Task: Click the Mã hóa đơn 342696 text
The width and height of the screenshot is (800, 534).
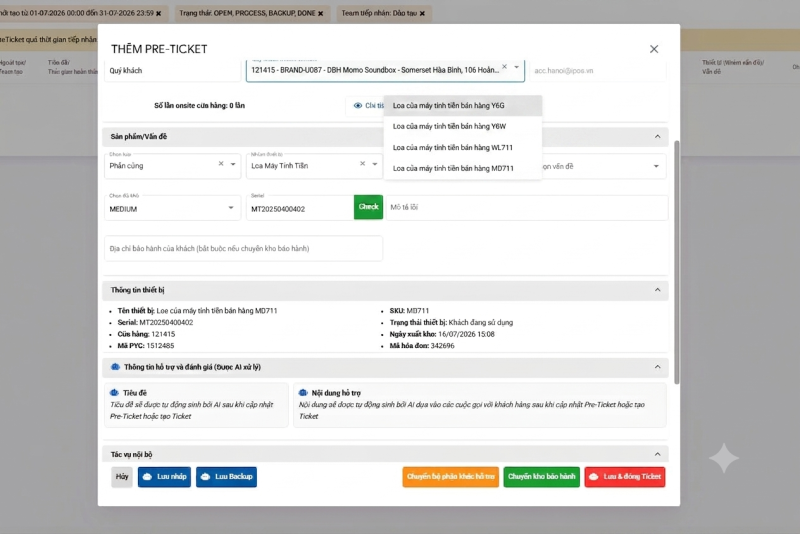Action: pos(422,346)
